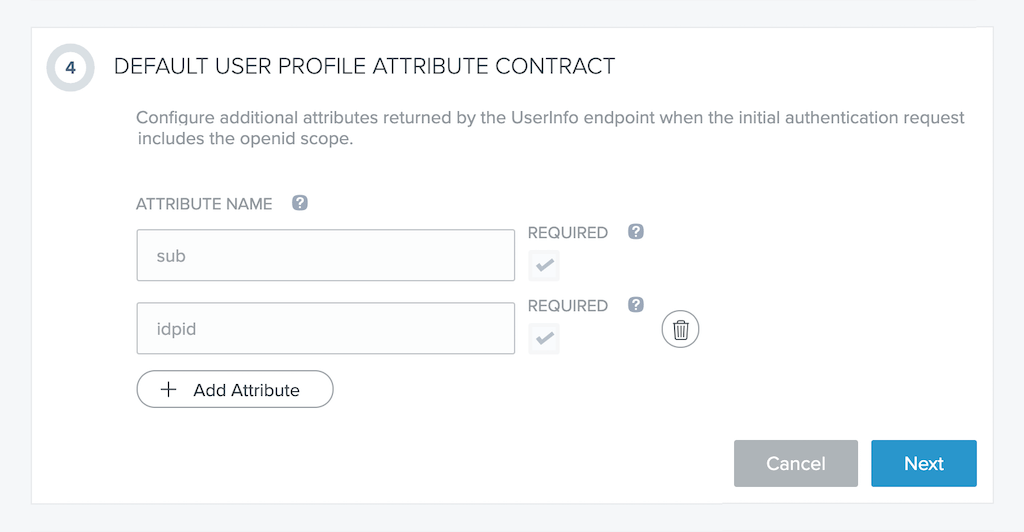The width and height of the screenshot is (1024, 532).
Task: Click the REQUIRED label above idpid's checkbox
Action: pyautogui.click(x=567, y=306)
